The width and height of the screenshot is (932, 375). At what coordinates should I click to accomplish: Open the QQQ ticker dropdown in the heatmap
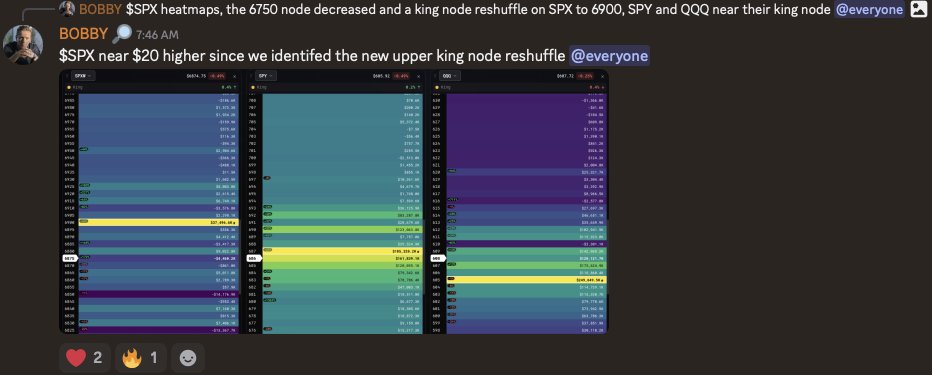450,76
